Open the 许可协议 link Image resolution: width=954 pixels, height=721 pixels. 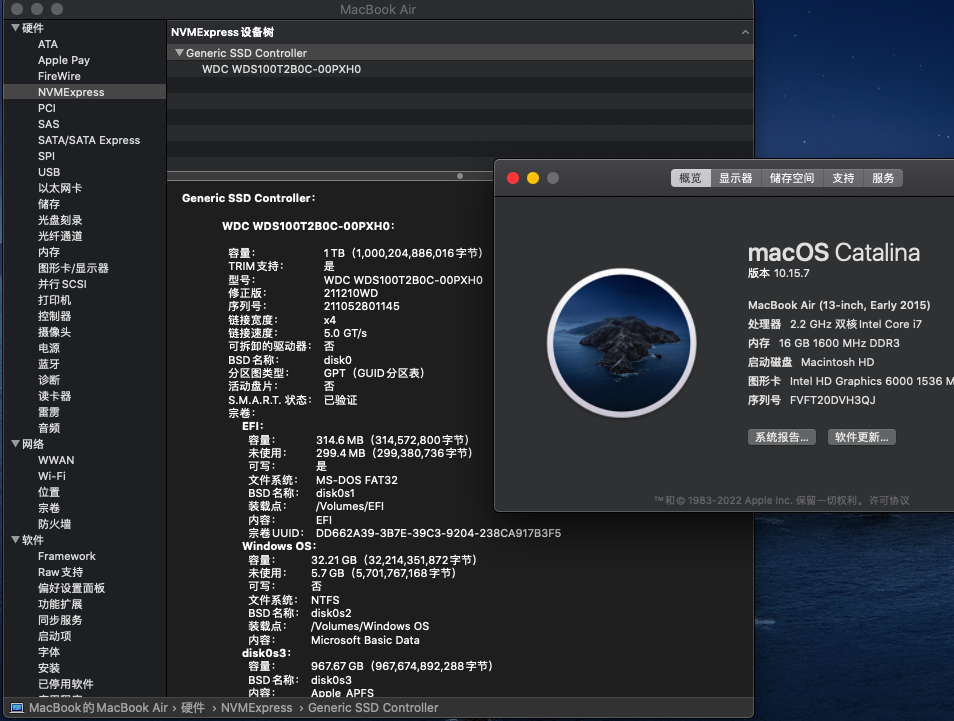tap(889, 500)
